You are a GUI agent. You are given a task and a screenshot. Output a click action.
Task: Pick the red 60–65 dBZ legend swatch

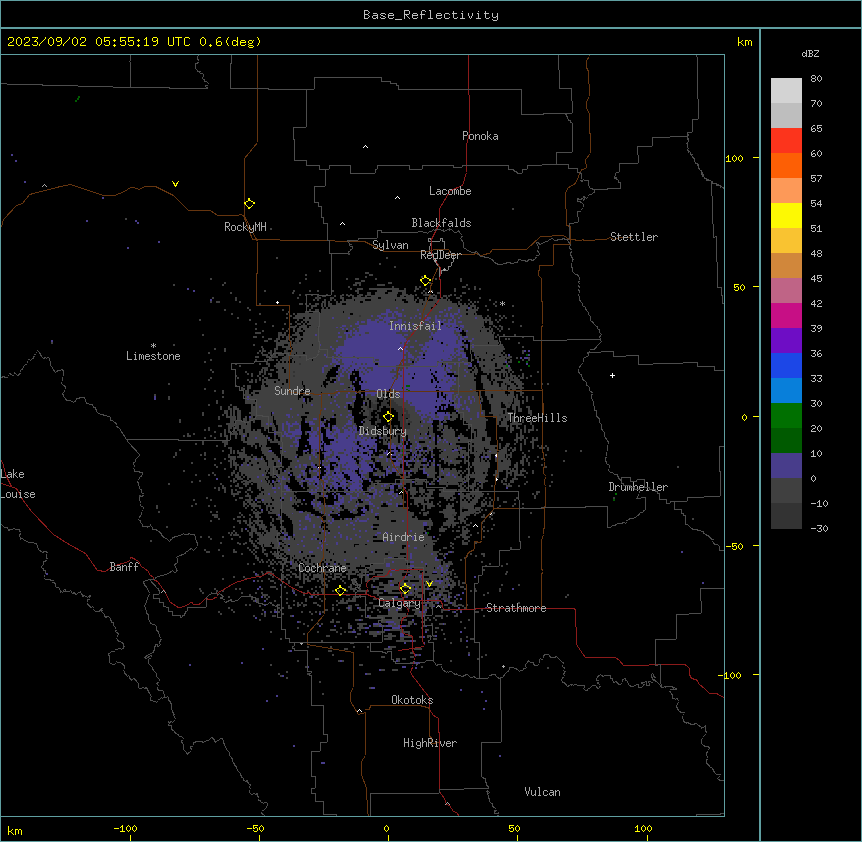pos(786,141)
